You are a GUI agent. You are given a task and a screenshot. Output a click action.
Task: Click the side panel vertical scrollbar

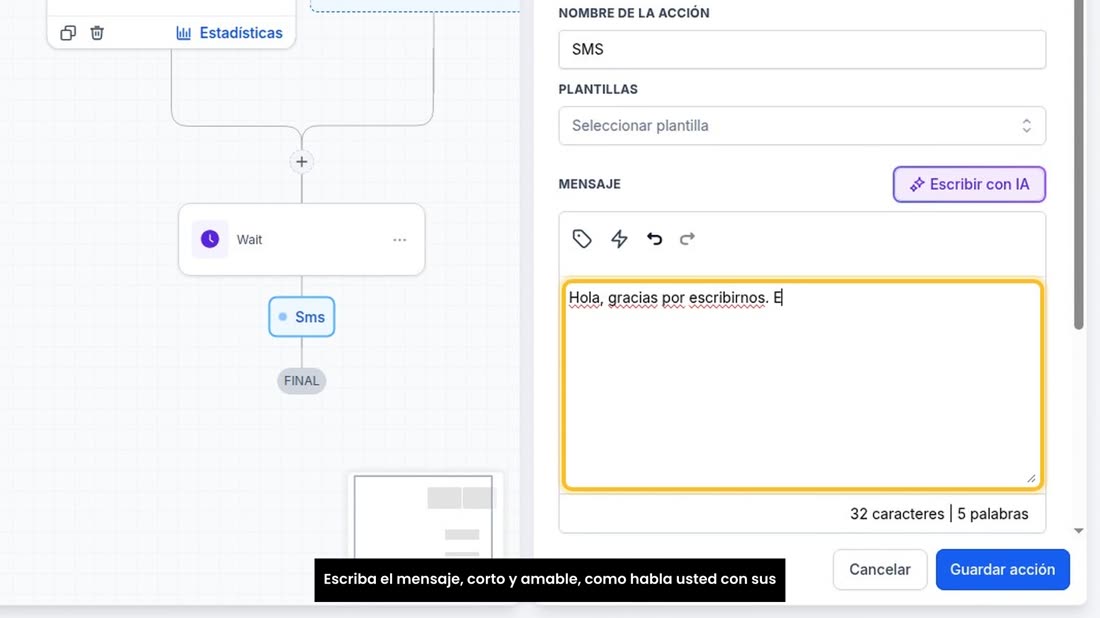[x=1079, y=165]
